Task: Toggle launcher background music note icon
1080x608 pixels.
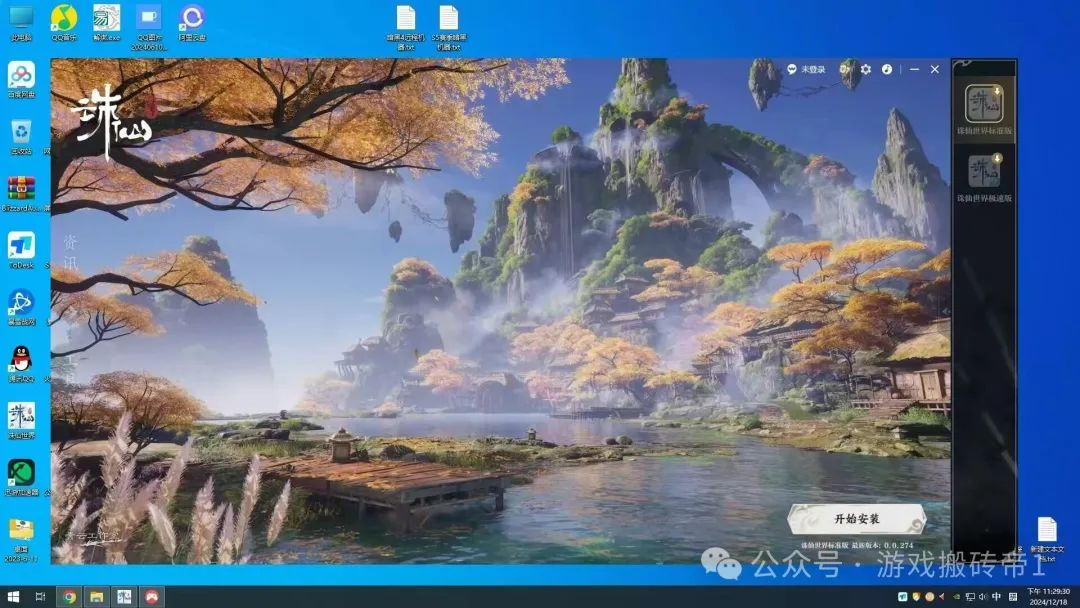Action: click(x=887, y=70)
